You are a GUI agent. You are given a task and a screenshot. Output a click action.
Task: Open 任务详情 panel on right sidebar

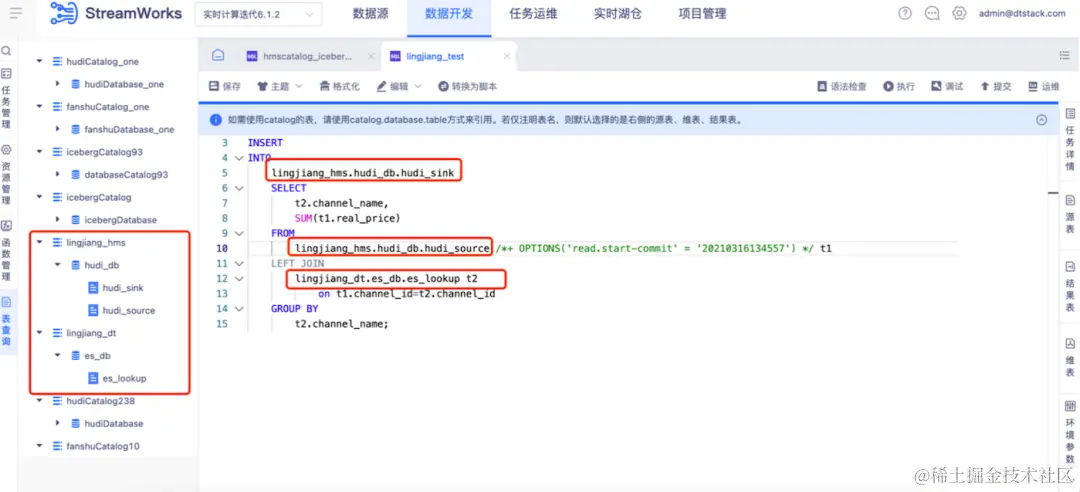pyautogui.click(x=1070, y=139)
